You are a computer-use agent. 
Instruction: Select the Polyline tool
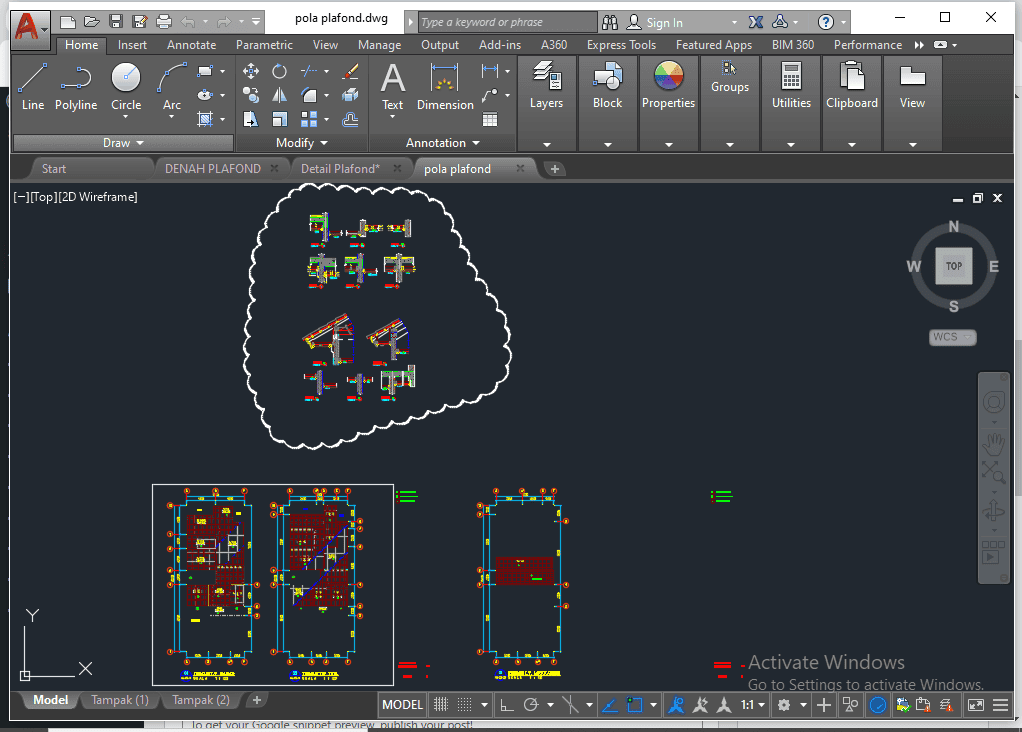point(76,86)
